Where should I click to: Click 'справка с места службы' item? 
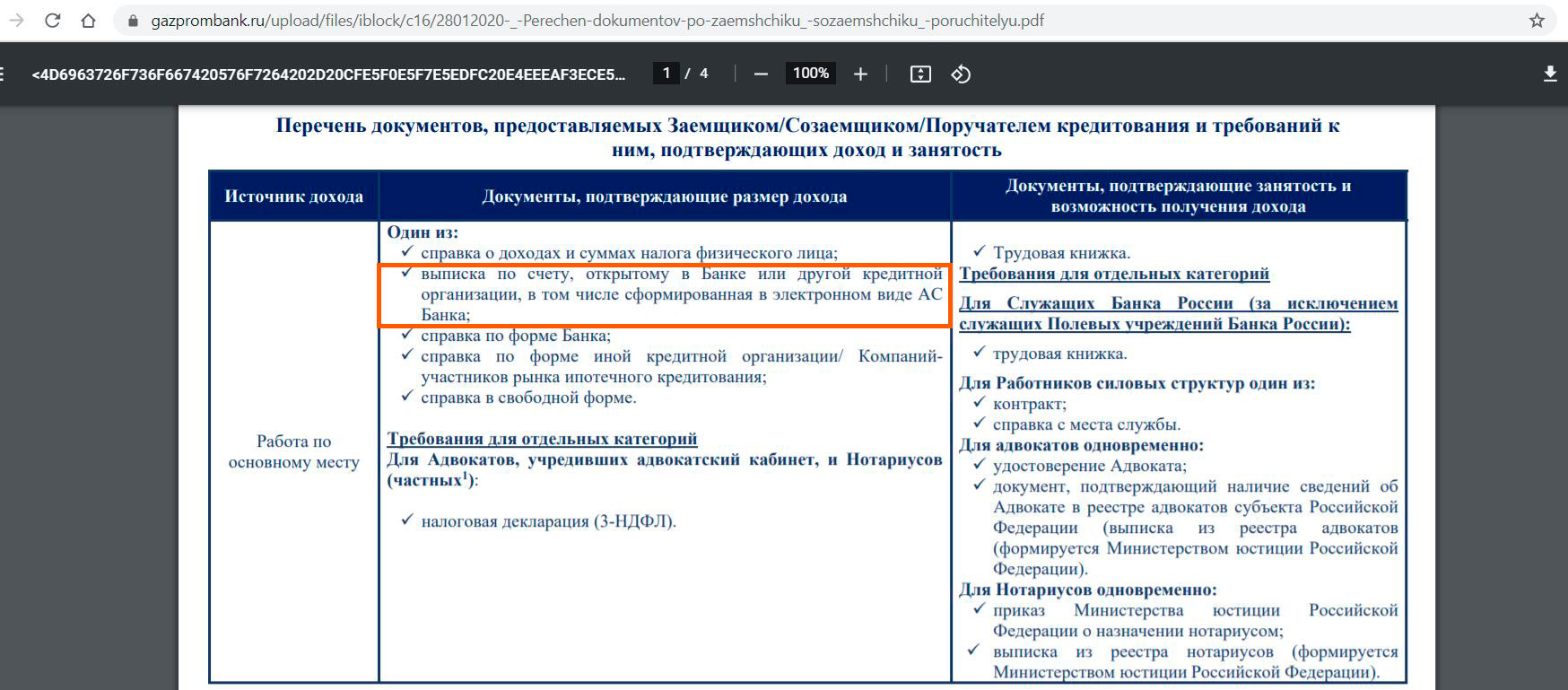click(1087, 424)
